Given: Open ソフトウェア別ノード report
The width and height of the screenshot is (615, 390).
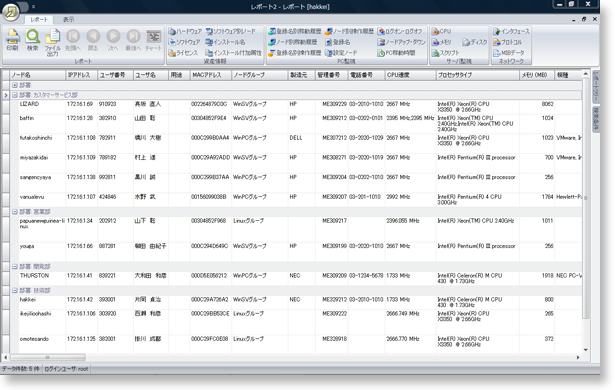Looking at the screenshot, I should pos(231,31).
